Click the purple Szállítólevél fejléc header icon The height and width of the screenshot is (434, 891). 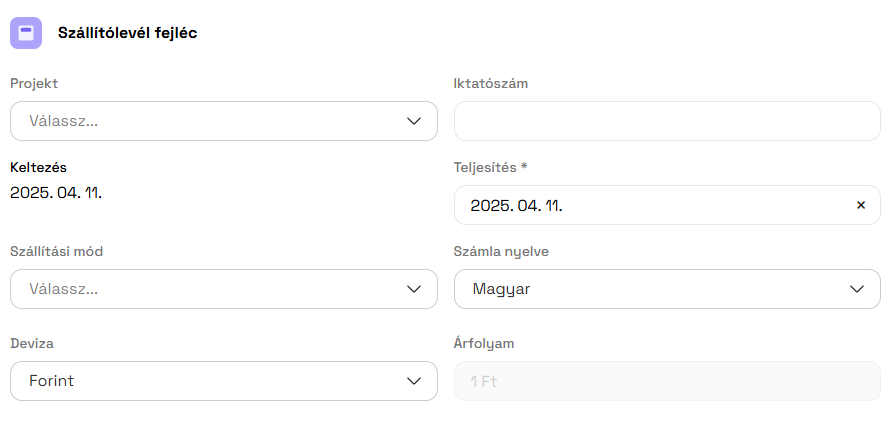coord(26,33)
